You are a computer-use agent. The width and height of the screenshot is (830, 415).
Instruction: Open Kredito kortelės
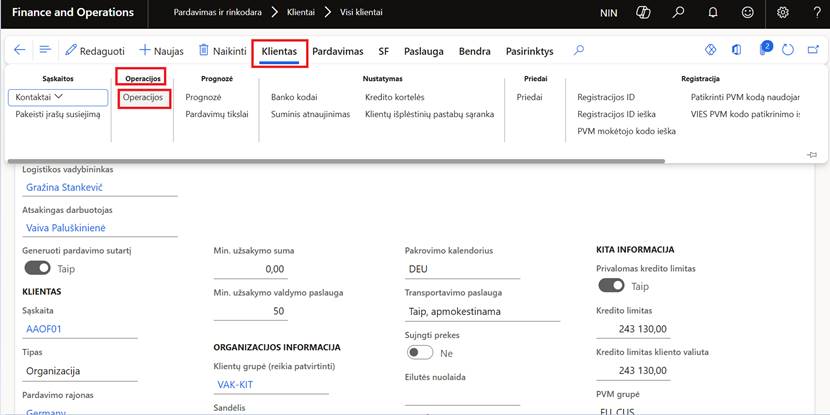coord(394,97)
